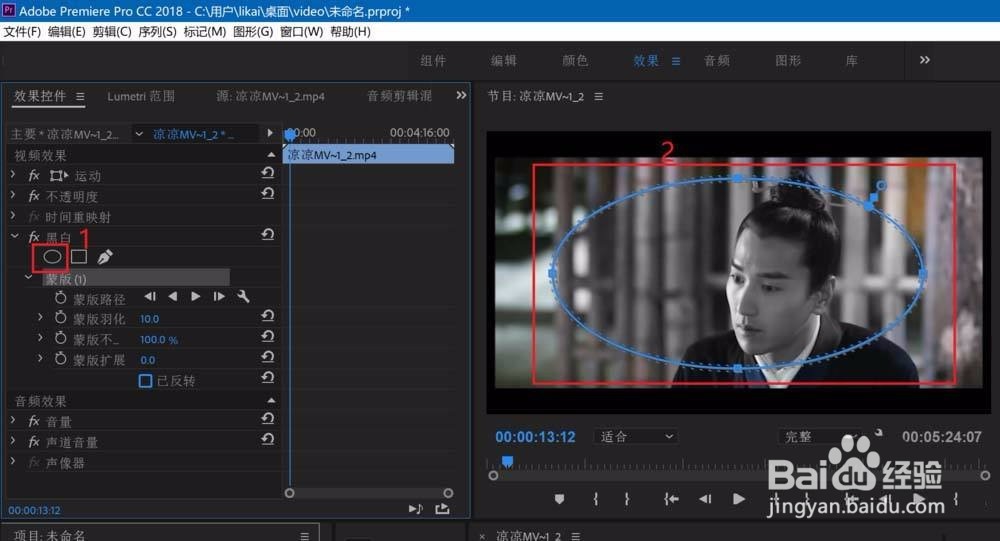Toggle the 已反转 checkbox
1000x541 pixels.
point(145,381)
